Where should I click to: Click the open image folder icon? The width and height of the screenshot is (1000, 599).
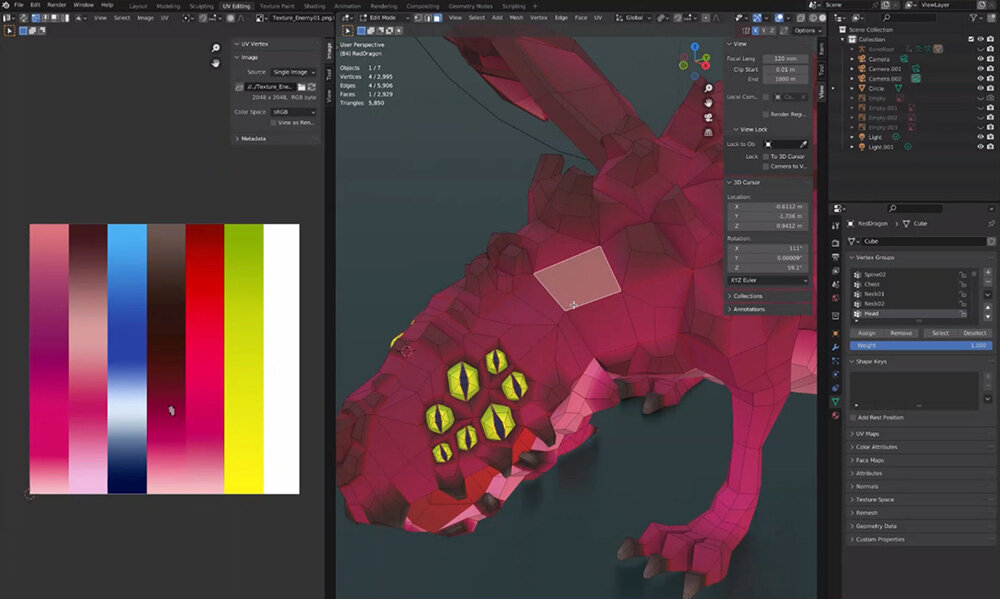point(301,88)
